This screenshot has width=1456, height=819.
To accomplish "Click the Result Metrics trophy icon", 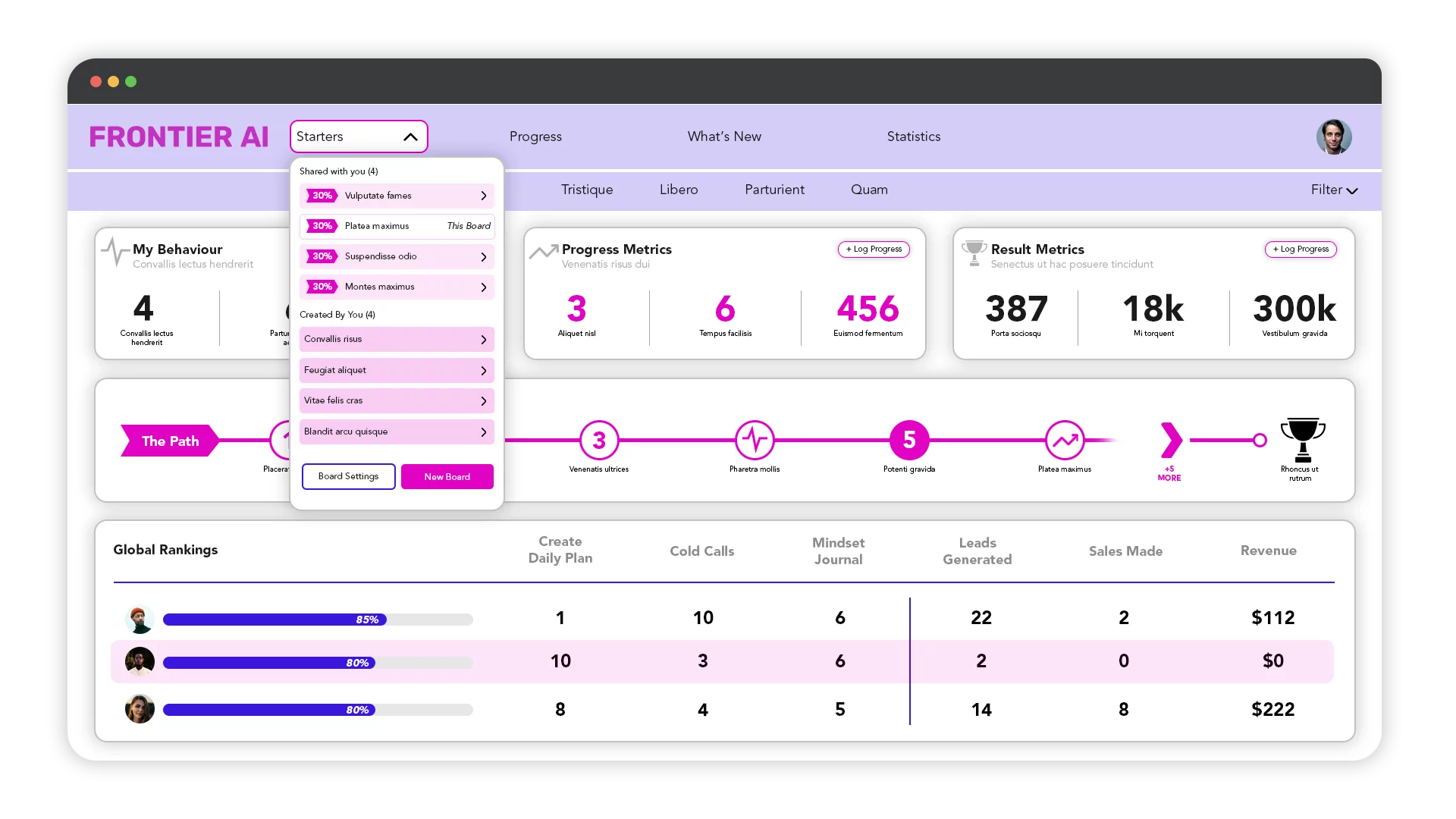I will click(x=974, y=253).
